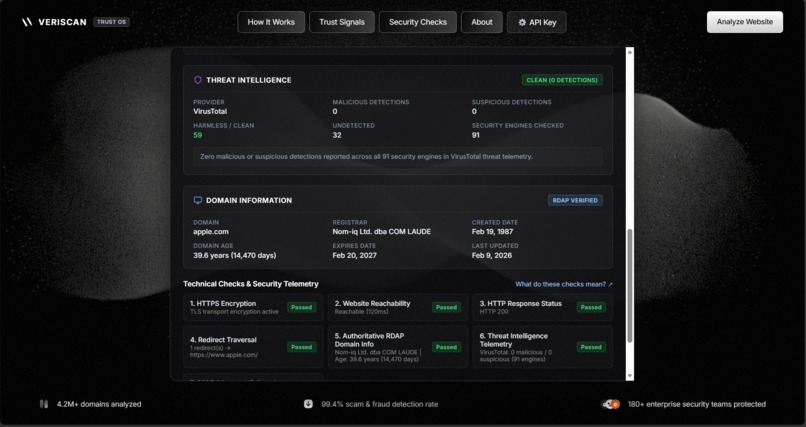Open 'What do these checks mean?' link
Image resolution: width=806 pixels, height=427 pixels.
[564, 284]
